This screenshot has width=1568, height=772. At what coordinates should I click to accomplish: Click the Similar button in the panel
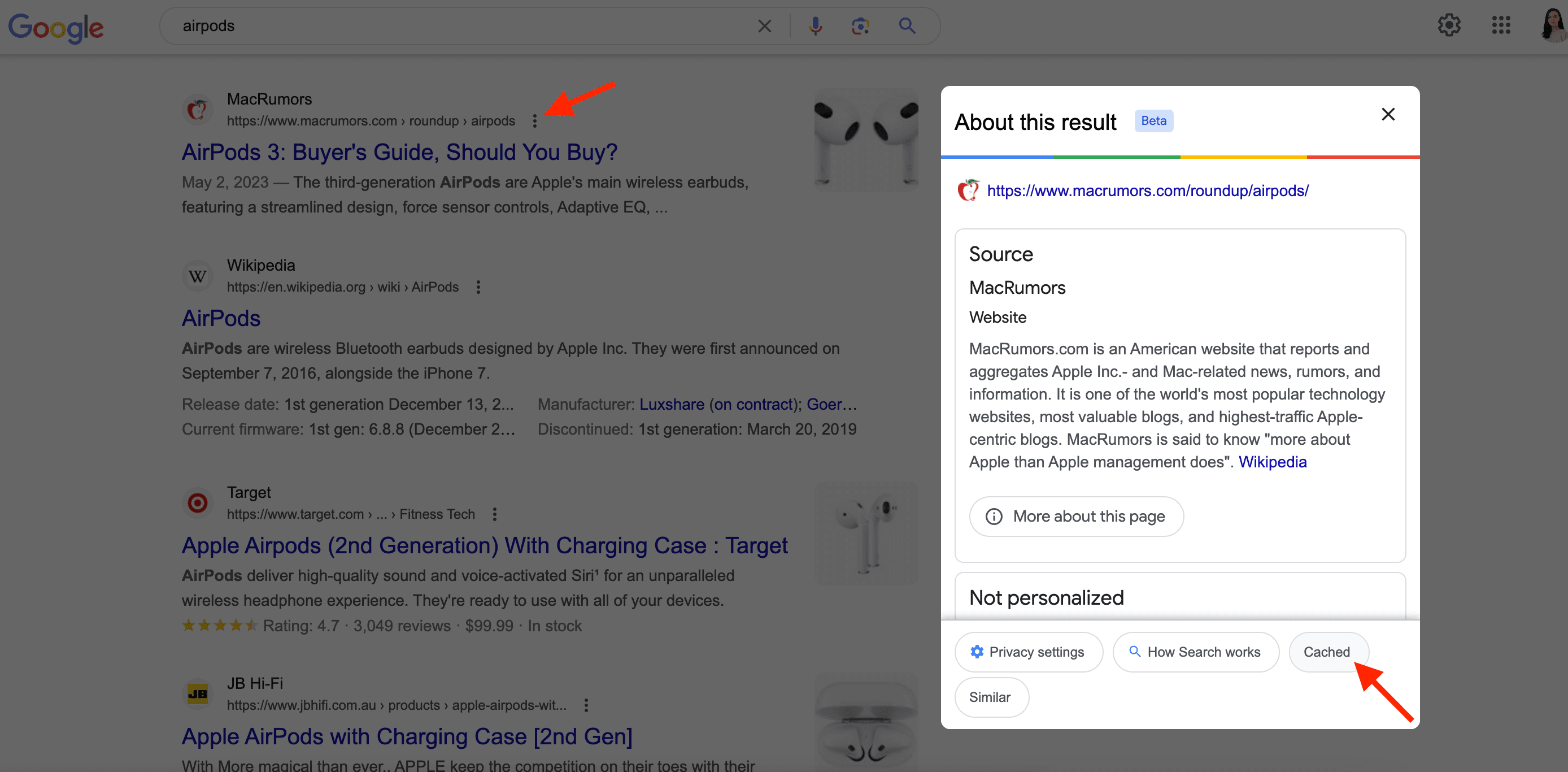coord(990,697)
